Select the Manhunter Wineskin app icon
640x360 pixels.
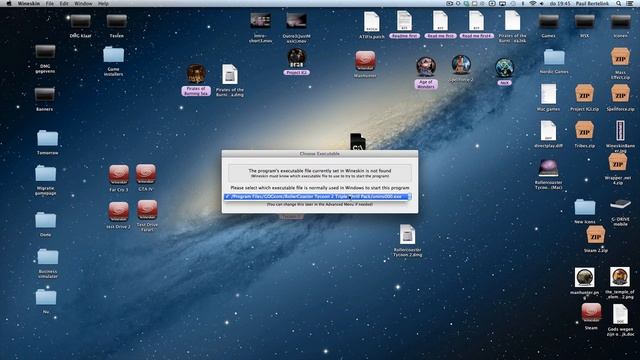click(365, 61)
